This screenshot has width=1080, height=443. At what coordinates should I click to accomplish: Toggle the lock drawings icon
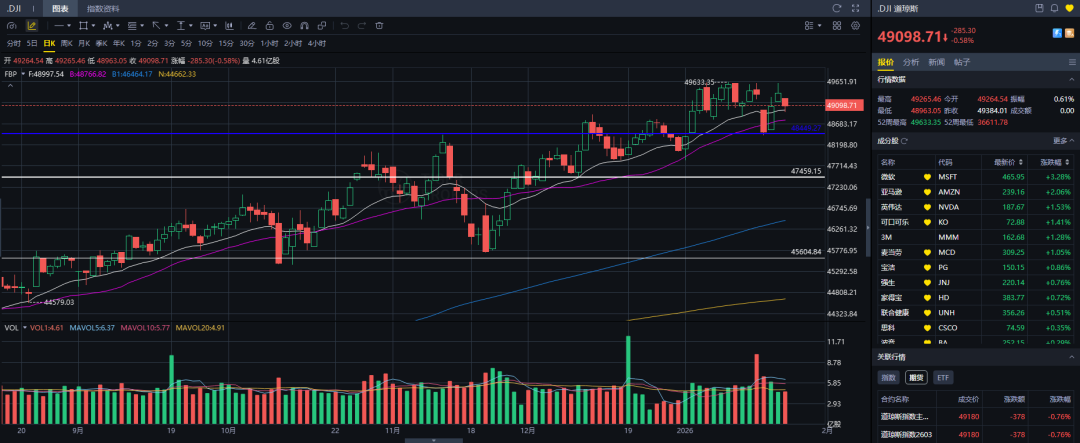[x=269, y=26]
